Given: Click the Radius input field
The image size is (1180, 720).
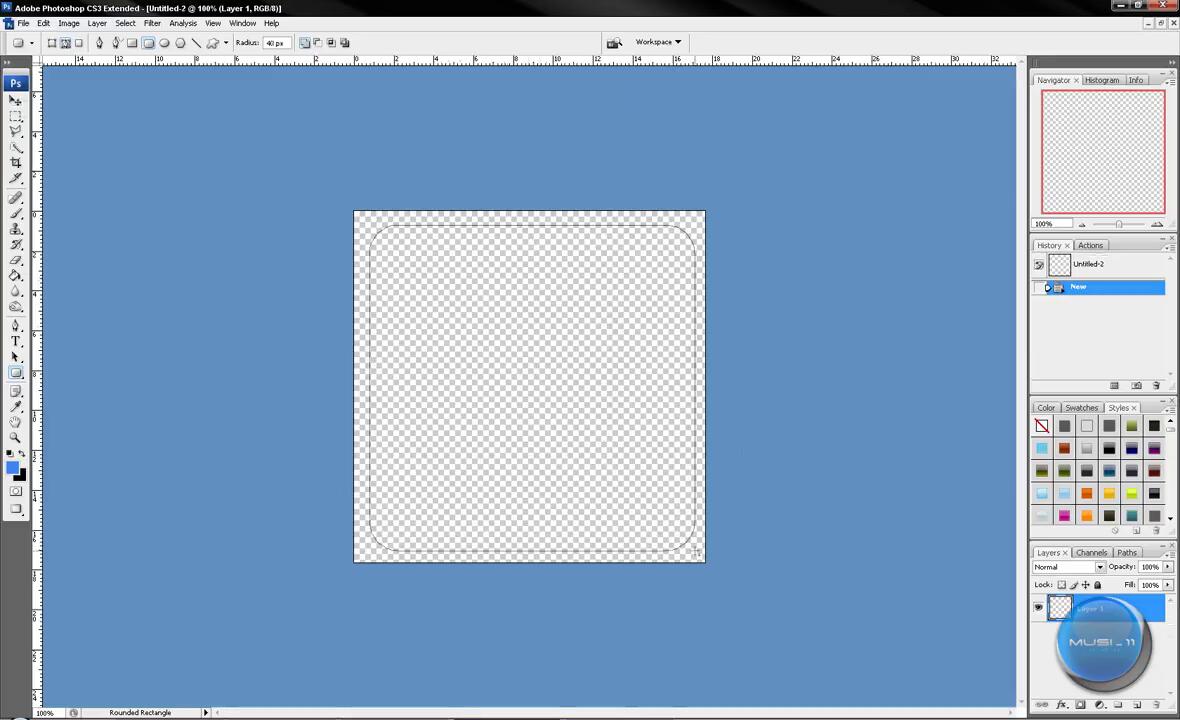Looking at the screenshot, I should click(x=277, y=43).
